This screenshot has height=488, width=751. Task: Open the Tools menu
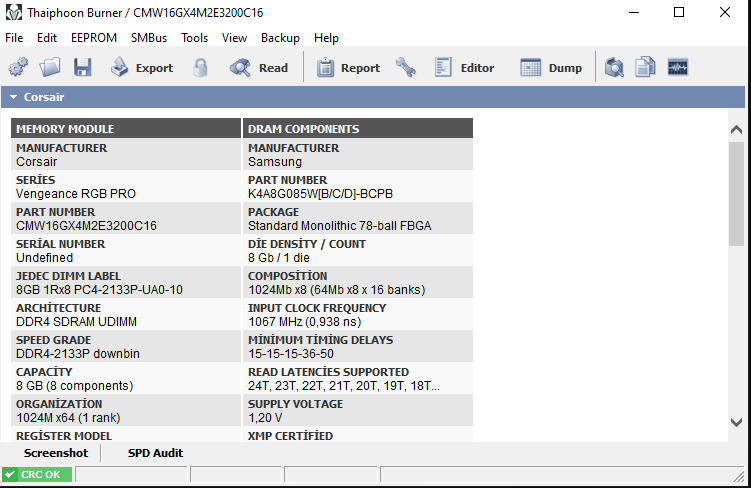click(x=194, y=38)
